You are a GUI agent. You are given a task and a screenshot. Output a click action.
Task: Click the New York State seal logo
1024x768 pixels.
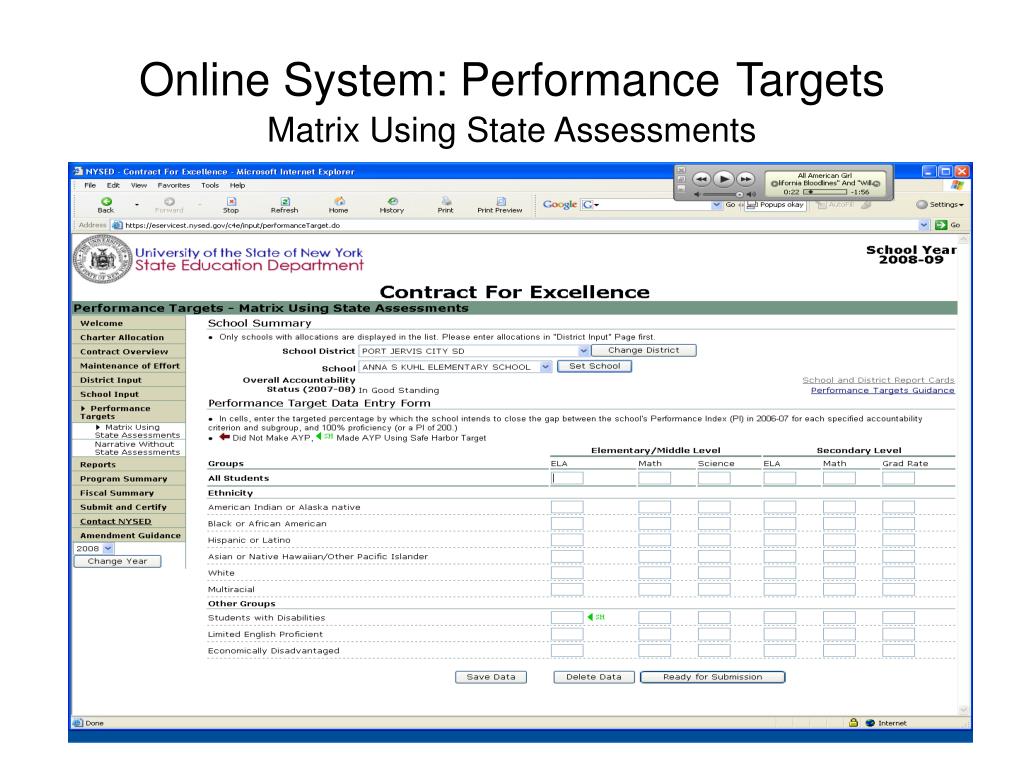(x=103, y=259)
